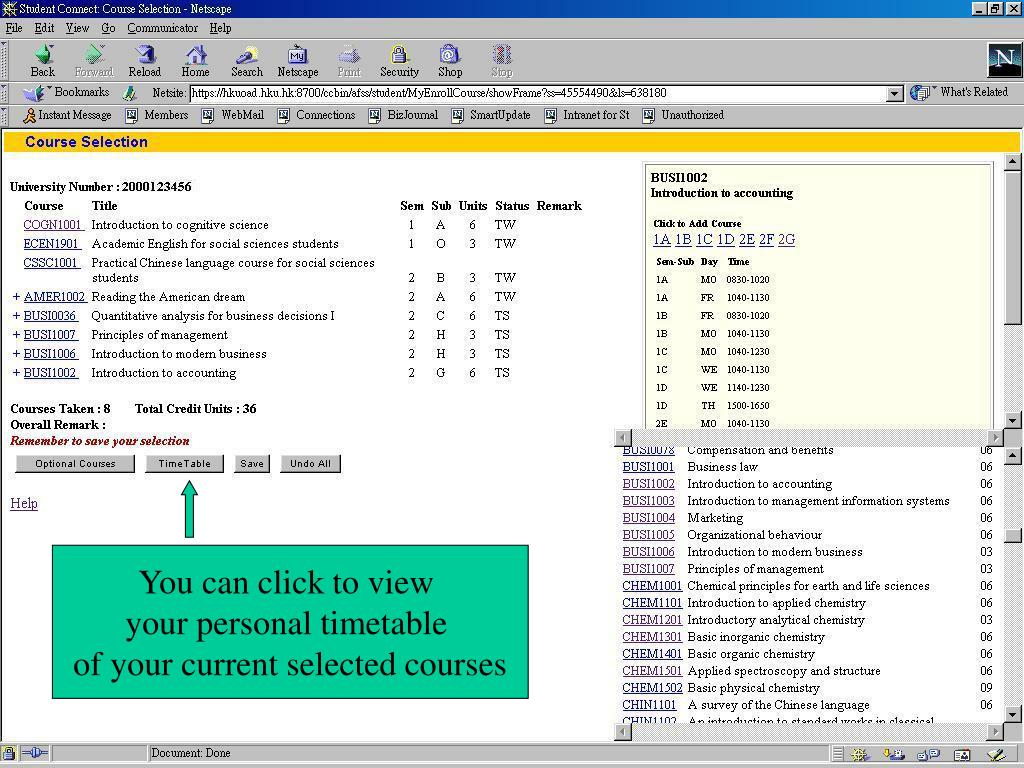The width and height of the screenshot is (1024, 768).
Task: Open the COGN1001 course link
Action: pyautogui.click(x=52, y=225)
